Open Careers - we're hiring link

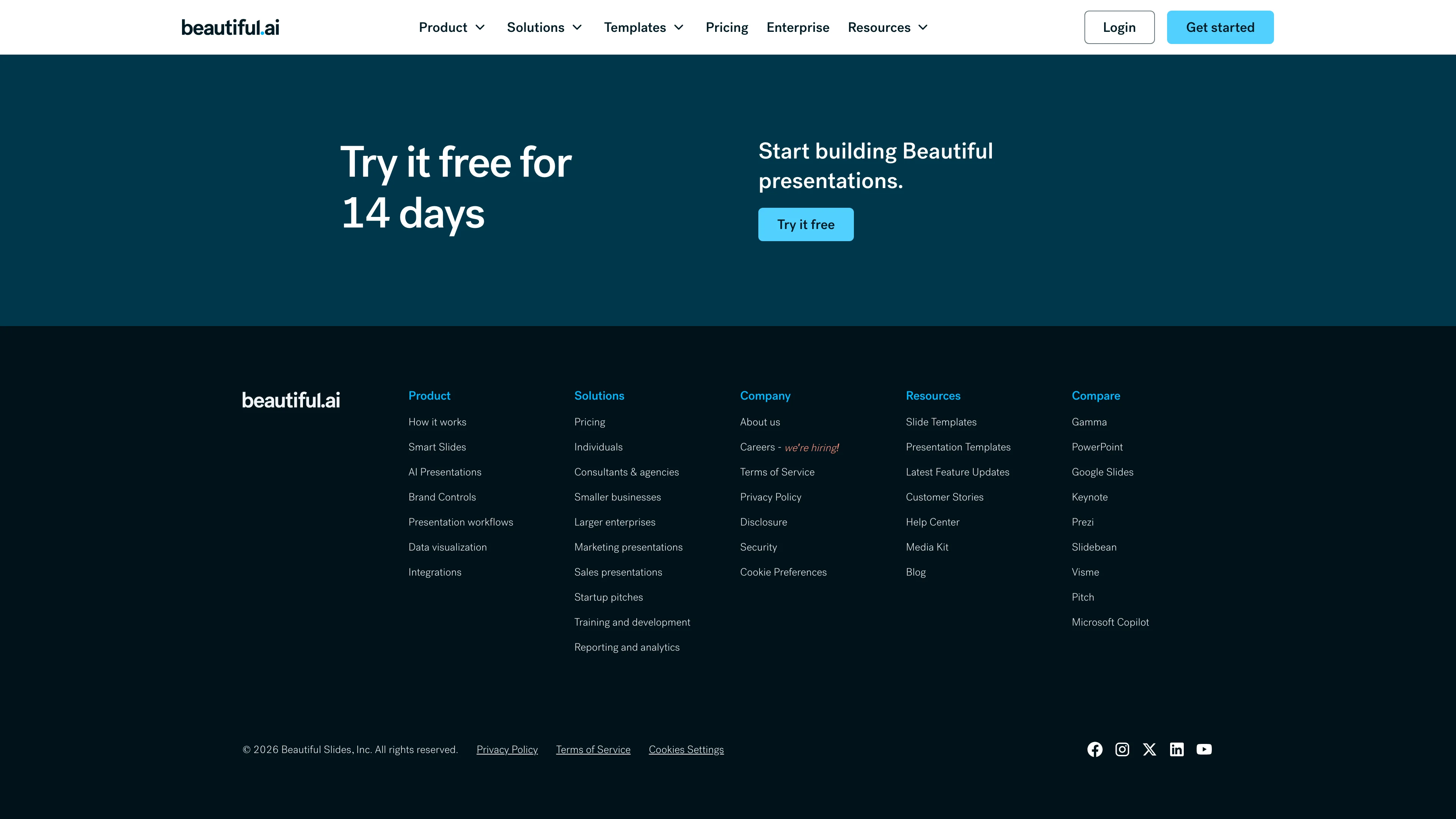(x=789, y=447)
